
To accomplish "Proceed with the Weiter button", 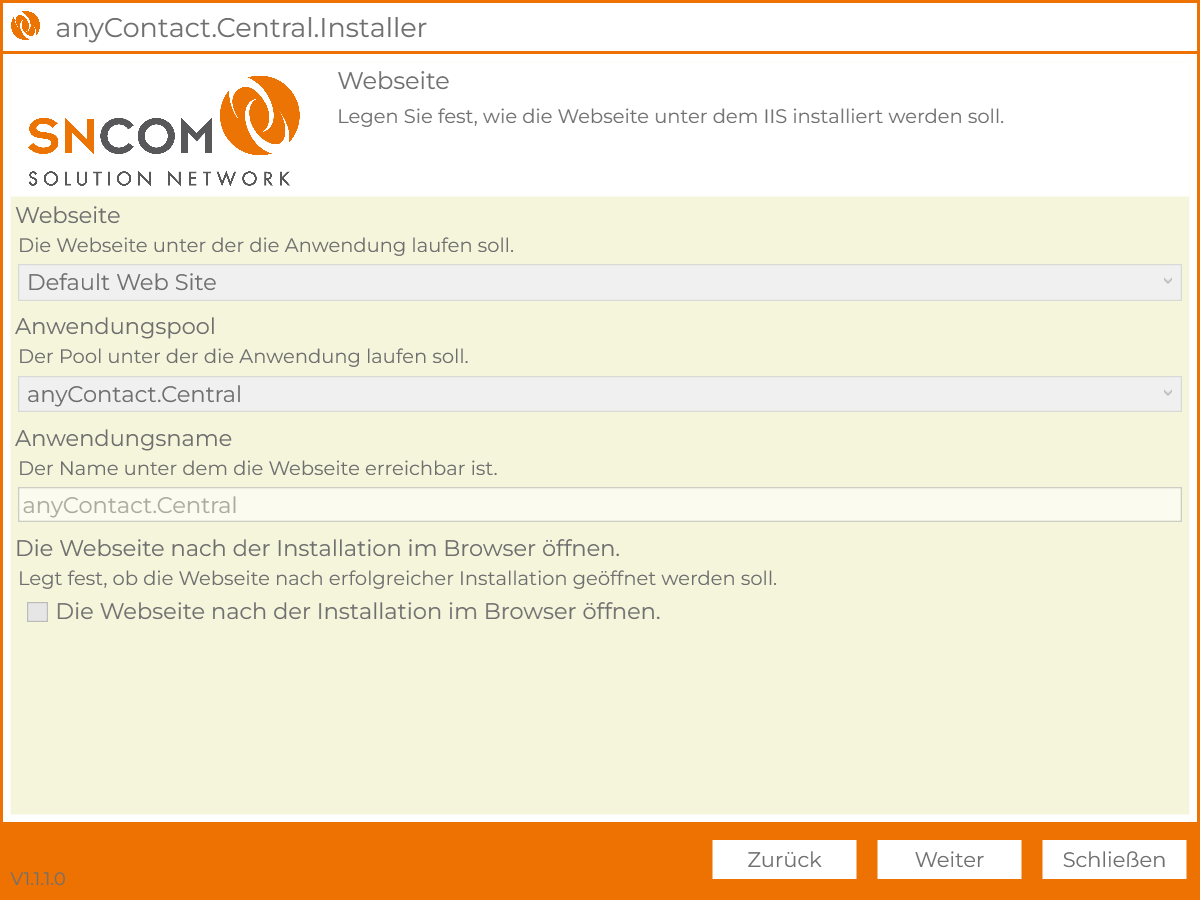I will [949, 860].
